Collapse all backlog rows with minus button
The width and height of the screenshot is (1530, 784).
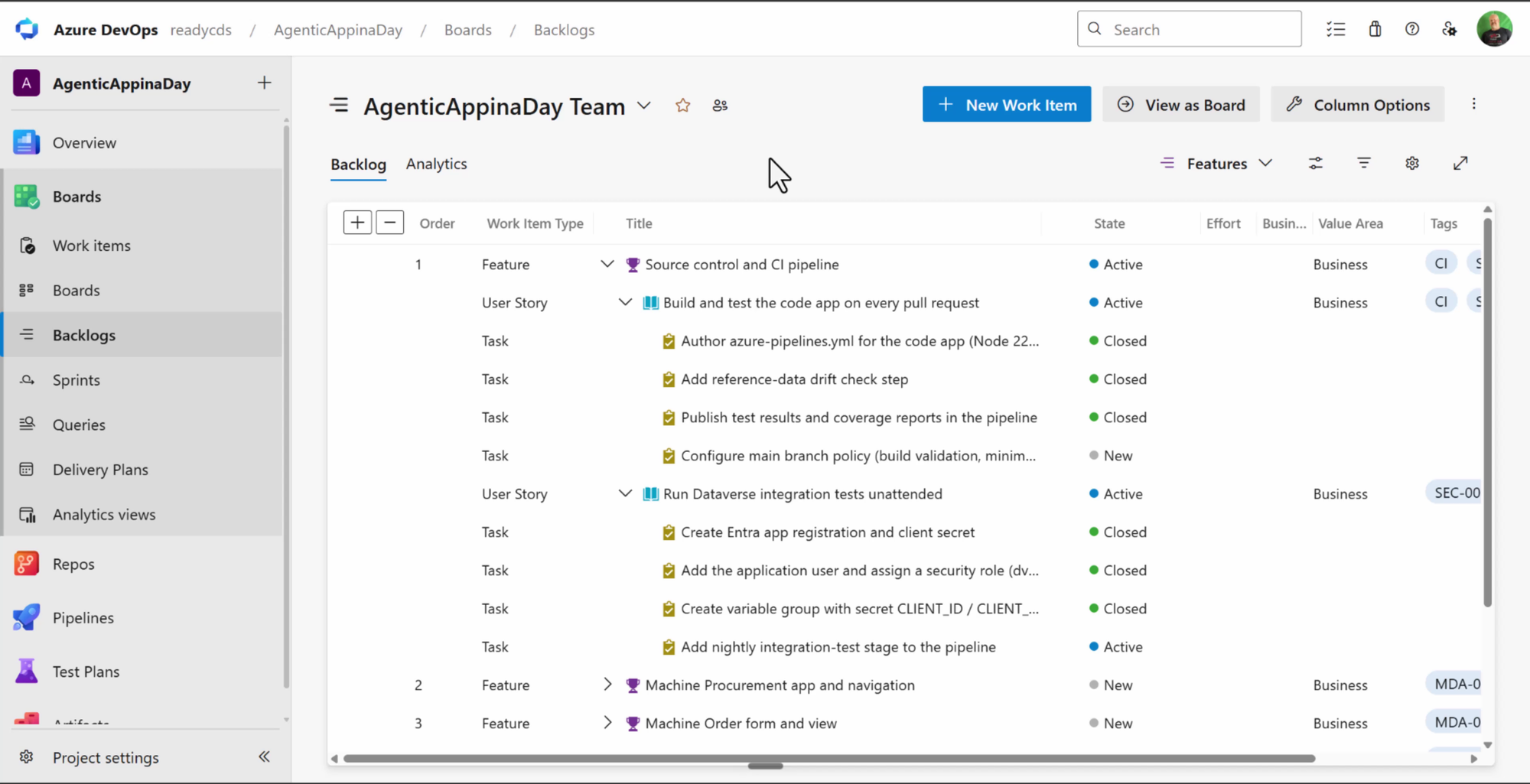tap(390, 223)
